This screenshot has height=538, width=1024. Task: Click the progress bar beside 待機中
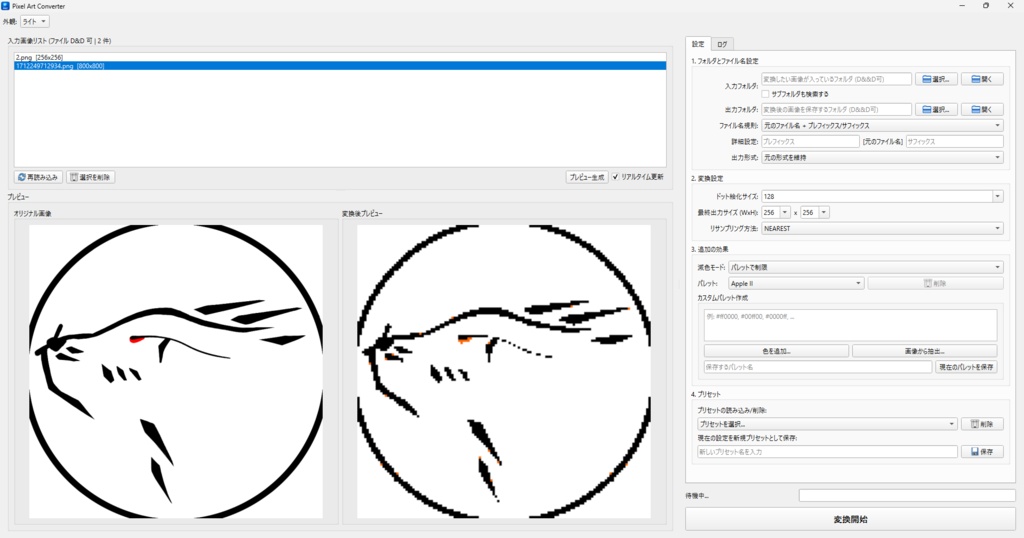point(906,496)
